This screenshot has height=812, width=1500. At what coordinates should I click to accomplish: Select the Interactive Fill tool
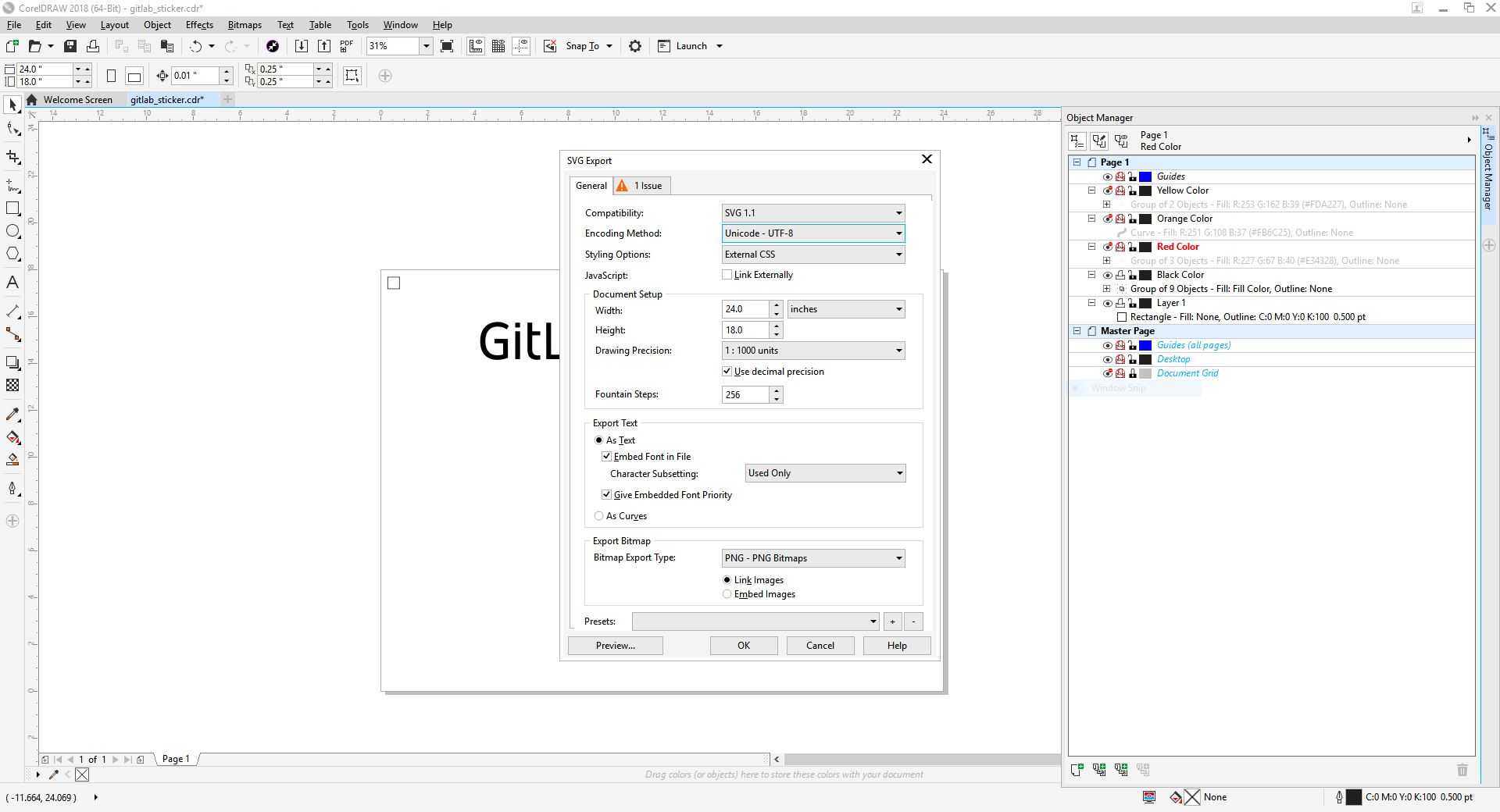tap(12, 437)
